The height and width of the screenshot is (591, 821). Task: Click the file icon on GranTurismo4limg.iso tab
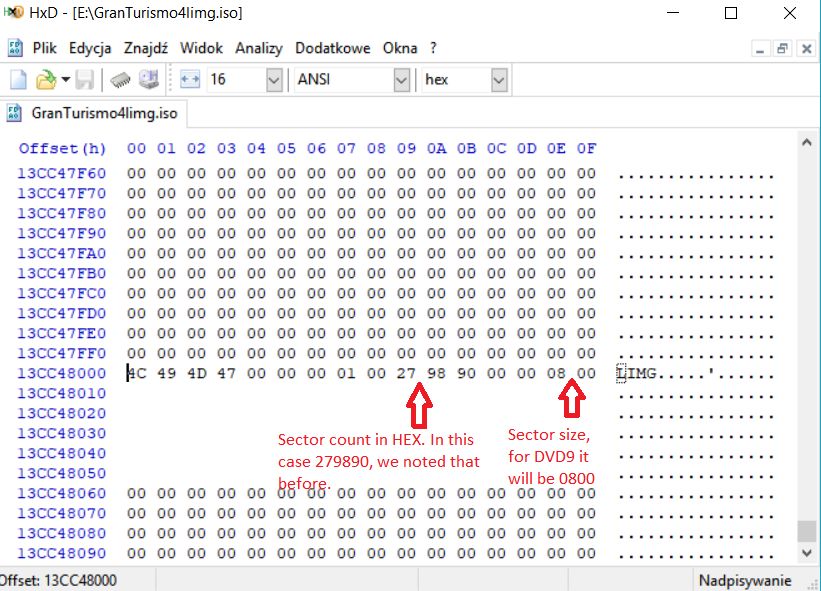point(14,113)
